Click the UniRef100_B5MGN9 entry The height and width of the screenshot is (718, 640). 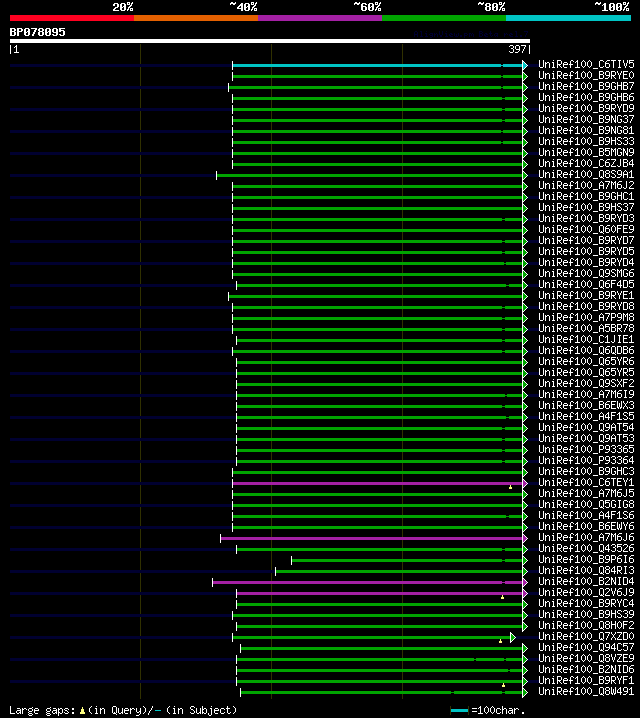point(586,152)
